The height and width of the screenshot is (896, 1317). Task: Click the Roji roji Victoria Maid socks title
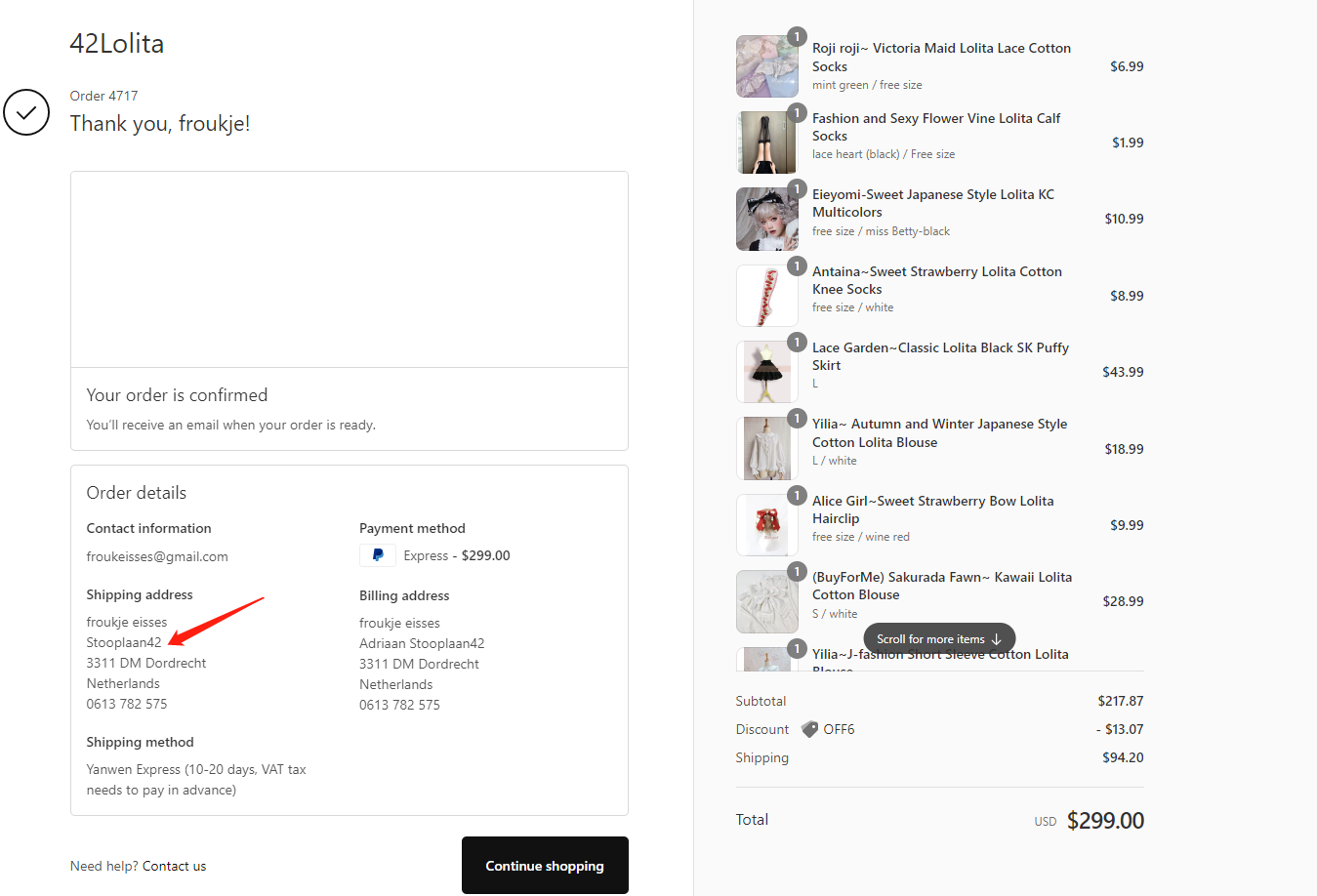pyautogui.click(x=941, y=57)
